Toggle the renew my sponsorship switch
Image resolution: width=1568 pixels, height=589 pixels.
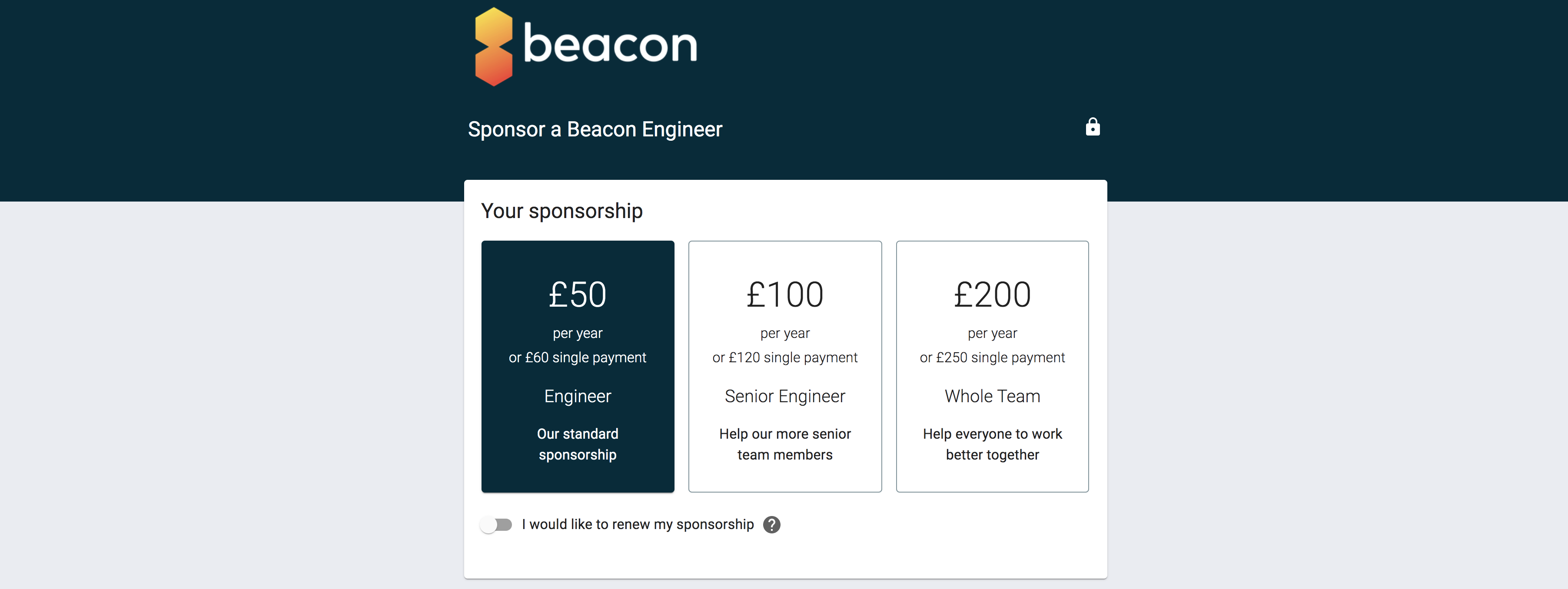pos(496,525)
